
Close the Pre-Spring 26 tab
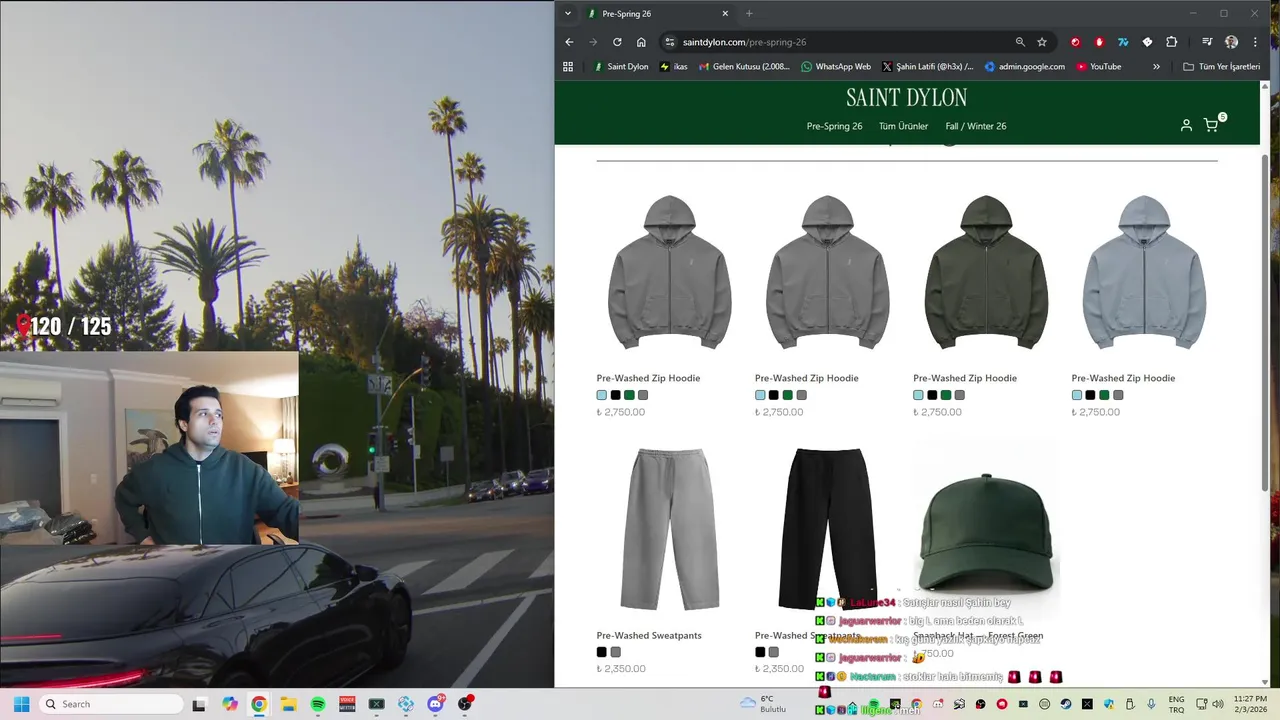(x=725, y=13)
